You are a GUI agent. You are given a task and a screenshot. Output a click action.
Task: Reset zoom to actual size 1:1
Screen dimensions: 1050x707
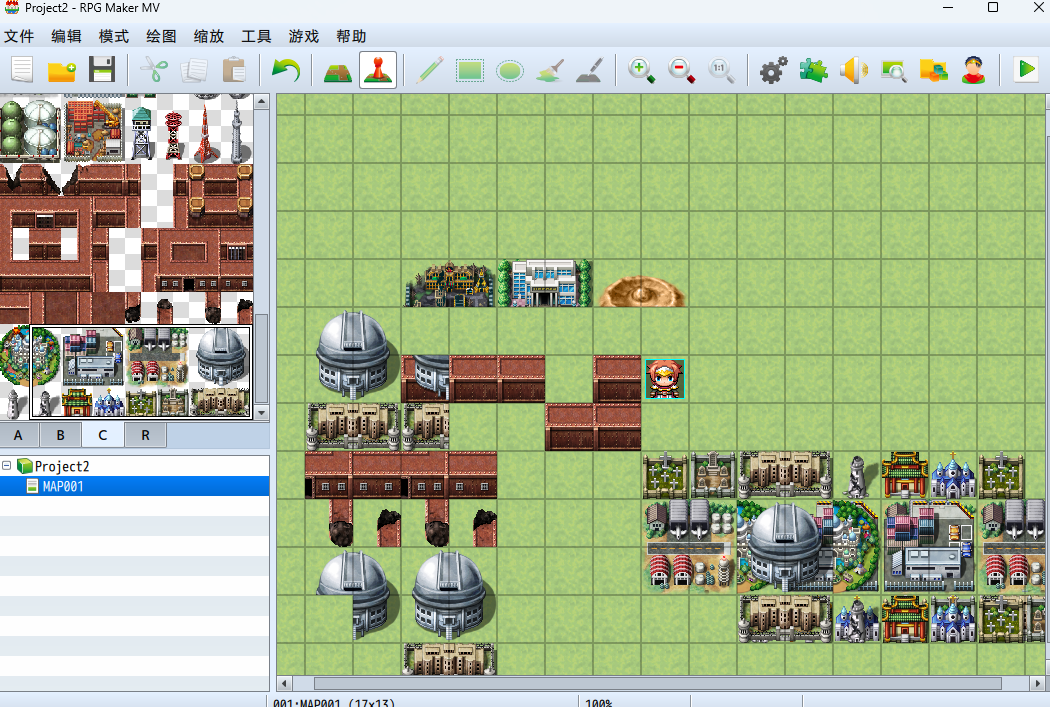pos(721,70)
